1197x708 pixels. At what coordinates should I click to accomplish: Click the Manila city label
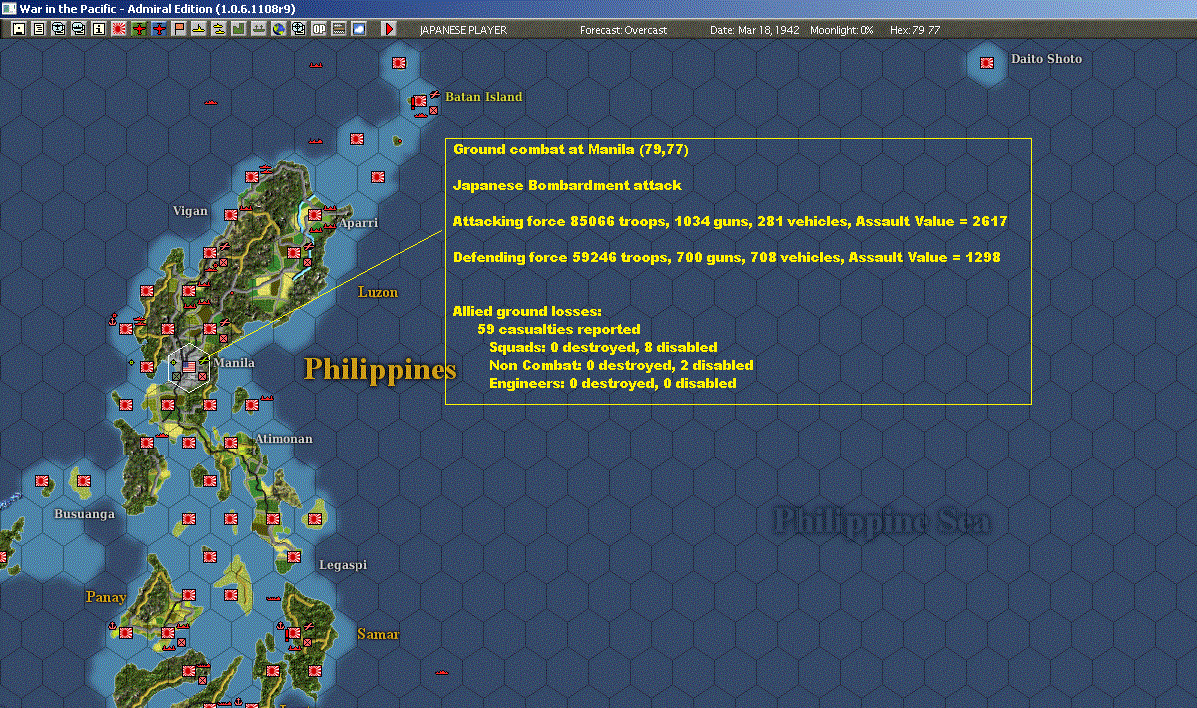[234, 363]
